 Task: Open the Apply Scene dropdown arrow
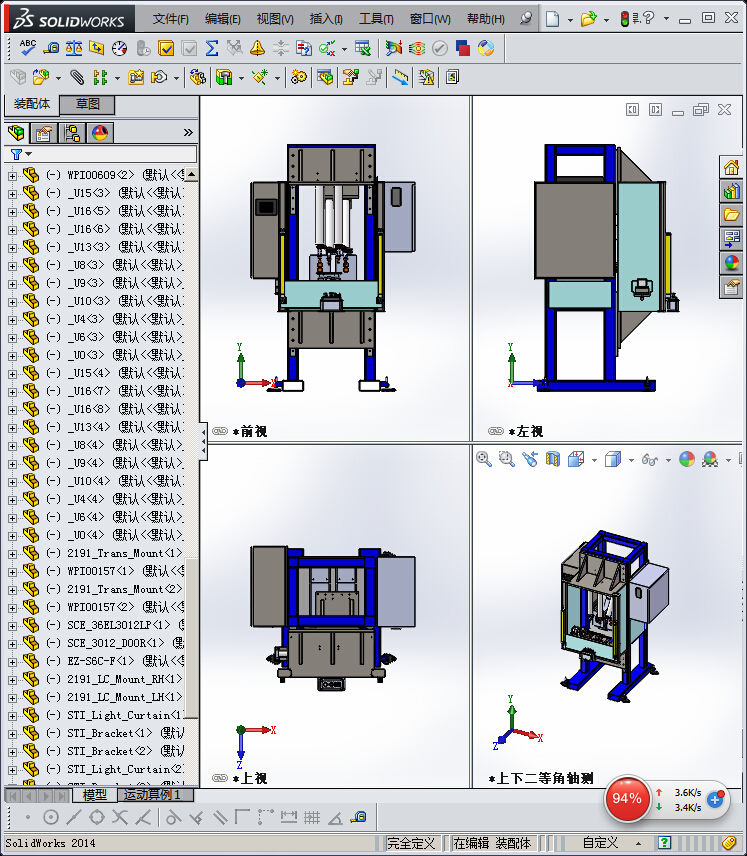point(728,460)
